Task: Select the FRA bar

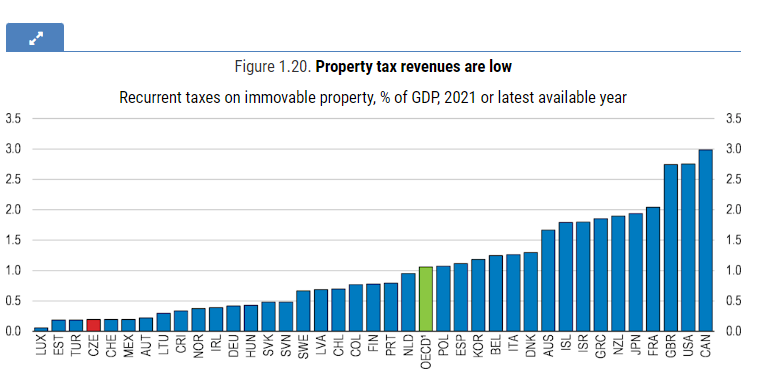Action: [x=653, y=269]
